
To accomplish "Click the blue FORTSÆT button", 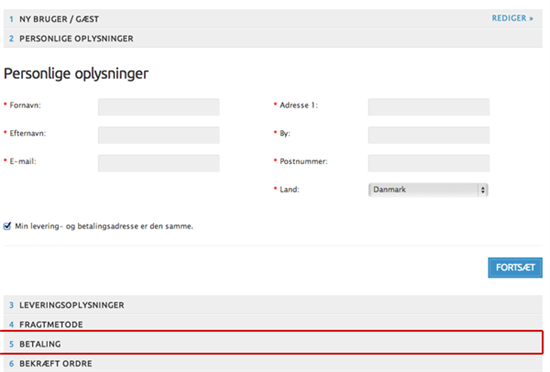I will pos(515,268).
